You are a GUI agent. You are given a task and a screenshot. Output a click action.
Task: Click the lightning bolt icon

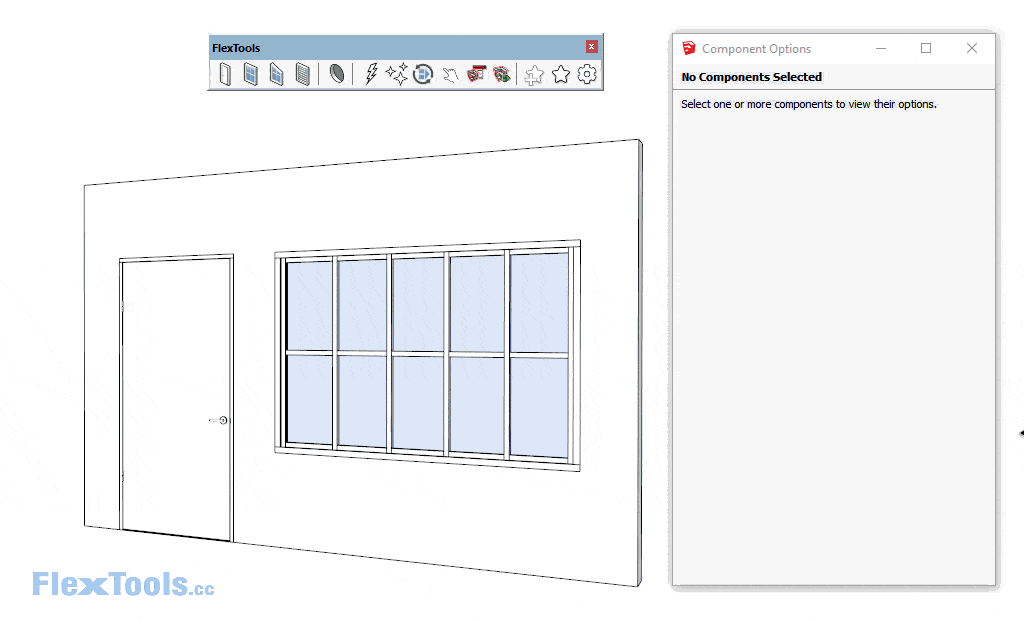(x=371, y=74)
